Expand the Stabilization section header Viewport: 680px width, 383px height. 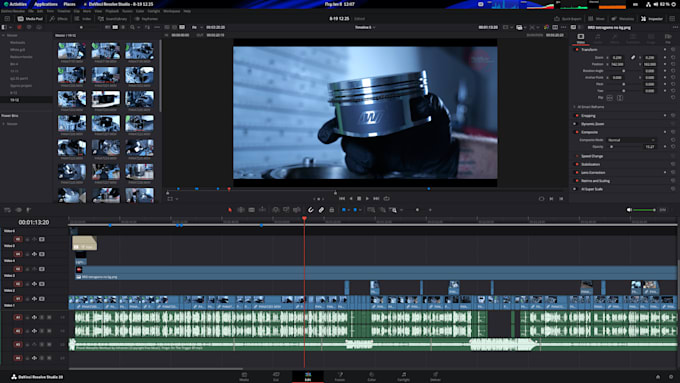tap(591, 164)
